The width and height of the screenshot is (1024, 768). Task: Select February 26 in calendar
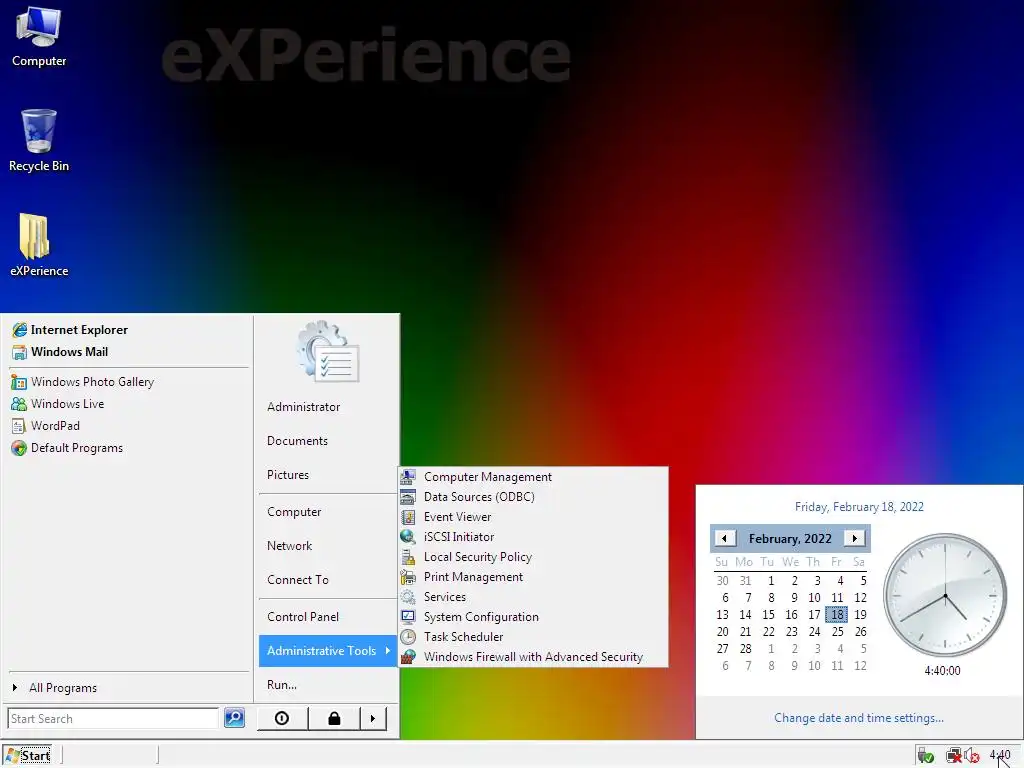tap(861, 632)
